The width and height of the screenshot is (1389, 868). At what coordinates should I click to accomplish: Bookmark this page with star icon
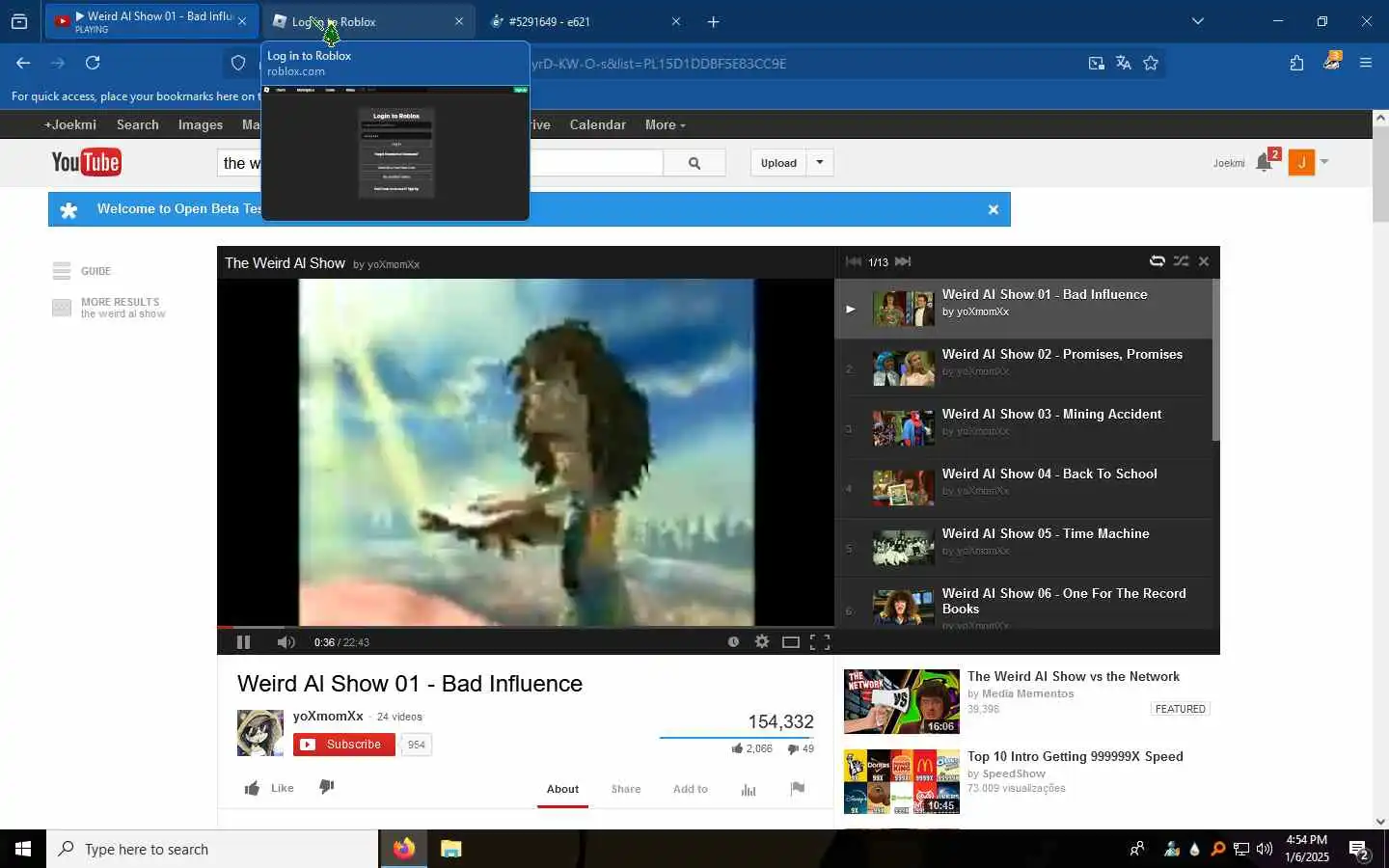pyautogui.click(x=1151, y=63)
